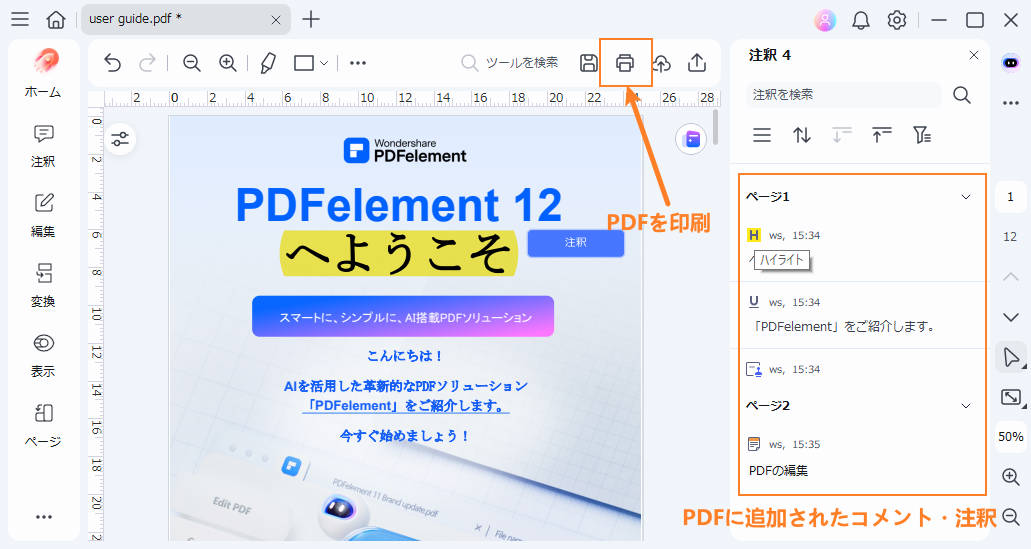This screenshot has height=549, width=1031.
Task: Open the shape tool dropdown arrow
Action: (x=324, y=63)
